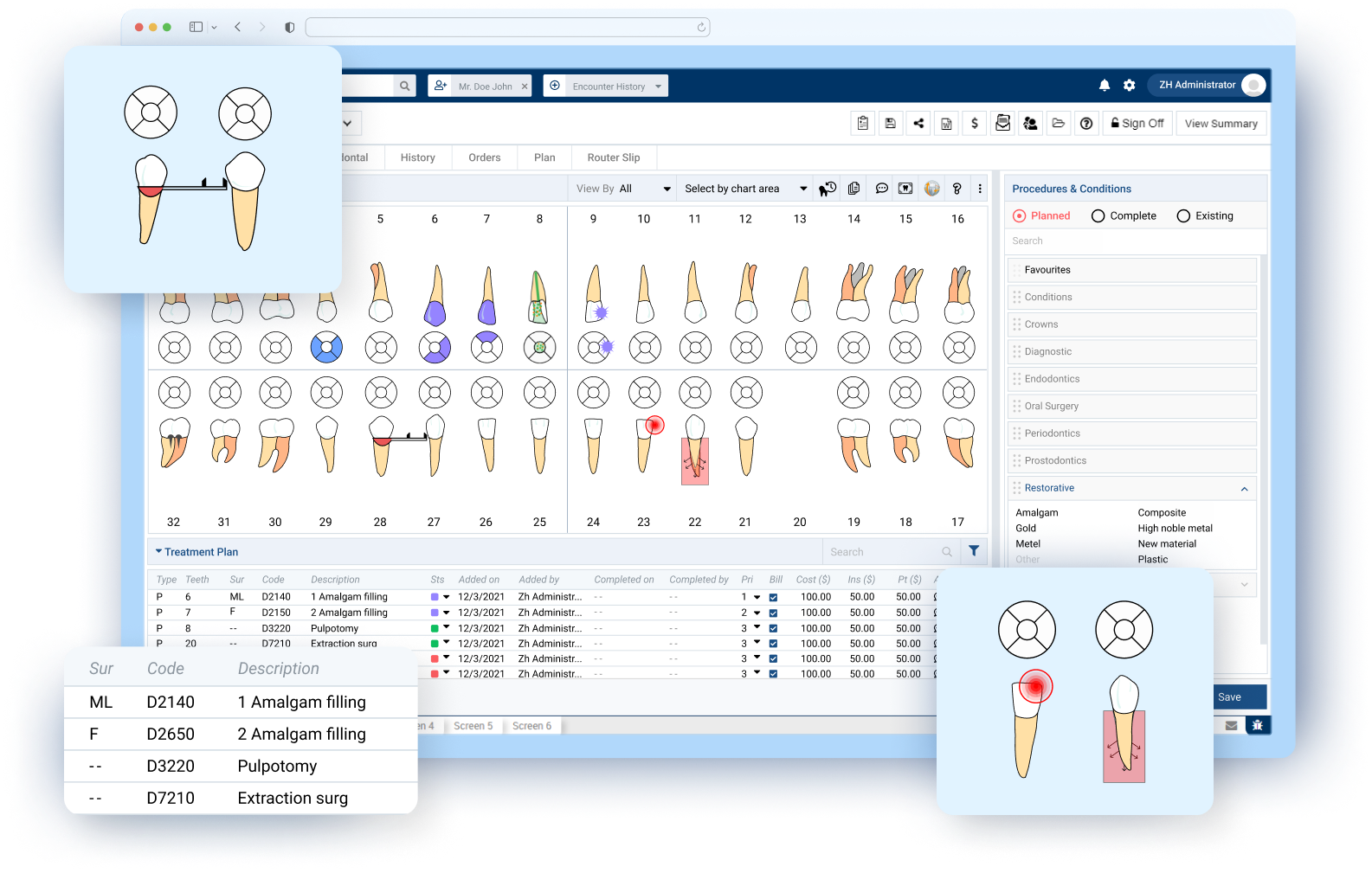This screenshot has height=873, width=1372.
Task: Click the copy chart documents icon
Action: [853, 189]
